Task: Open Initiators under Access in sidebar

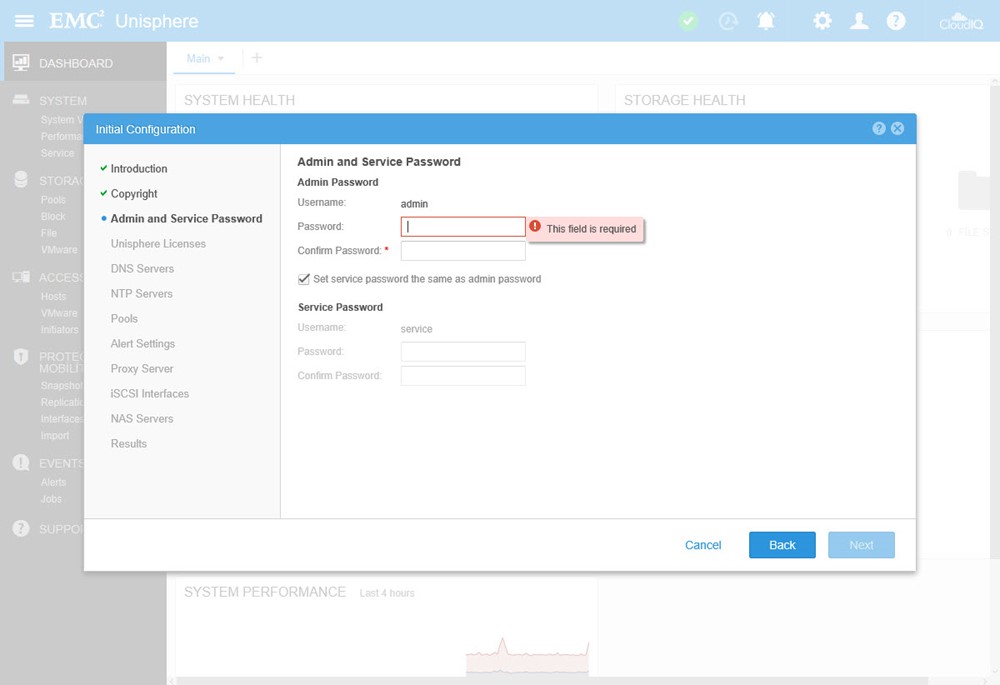Action: (x=60, y=329)
